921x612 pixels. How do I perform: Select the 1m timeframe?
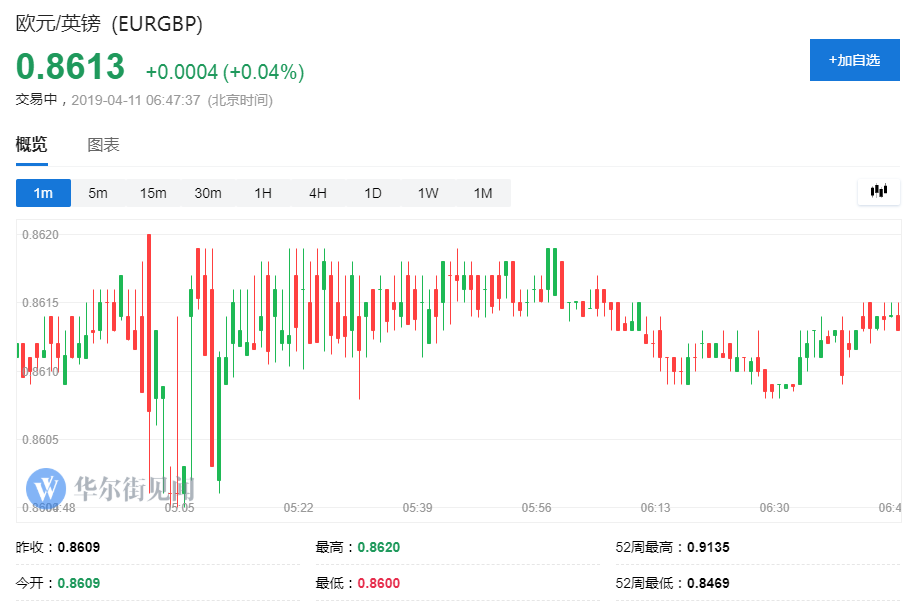(x=43, y=193)
